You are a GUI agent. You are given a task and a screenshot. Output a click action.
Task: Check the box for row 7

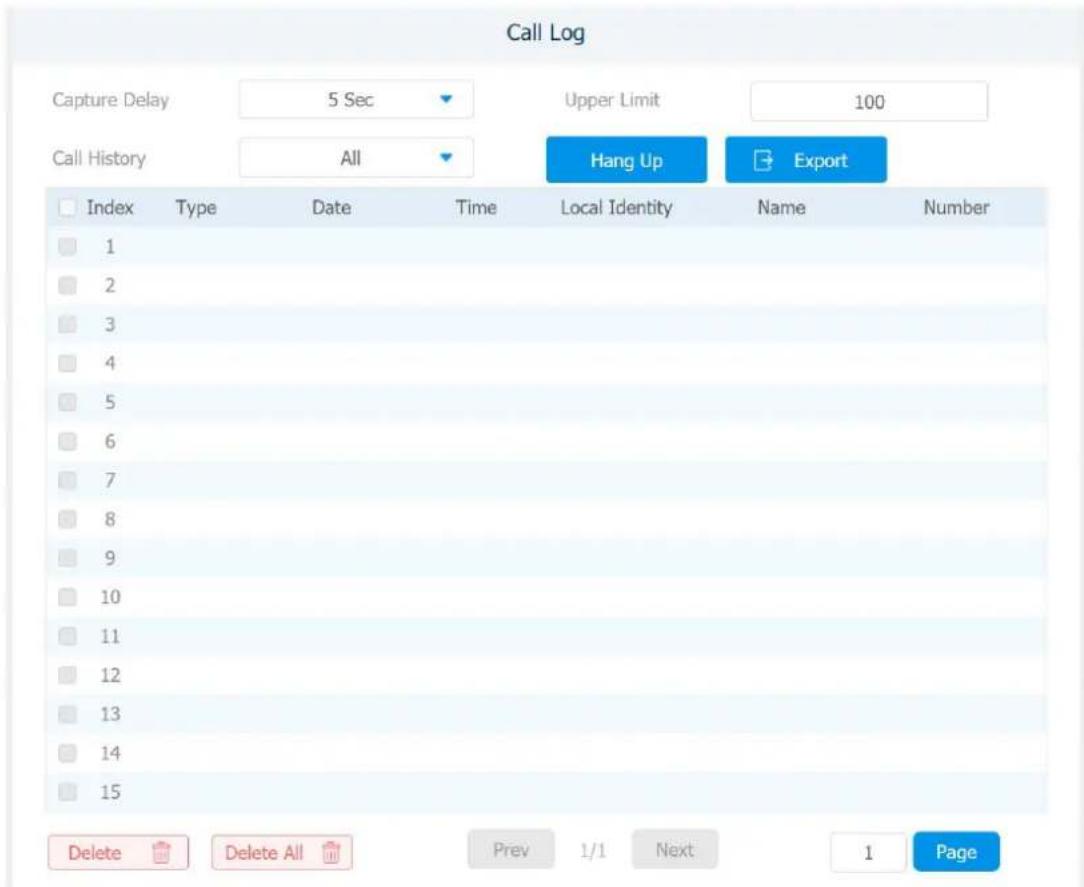pyautogui.click(x=67, y=480)
